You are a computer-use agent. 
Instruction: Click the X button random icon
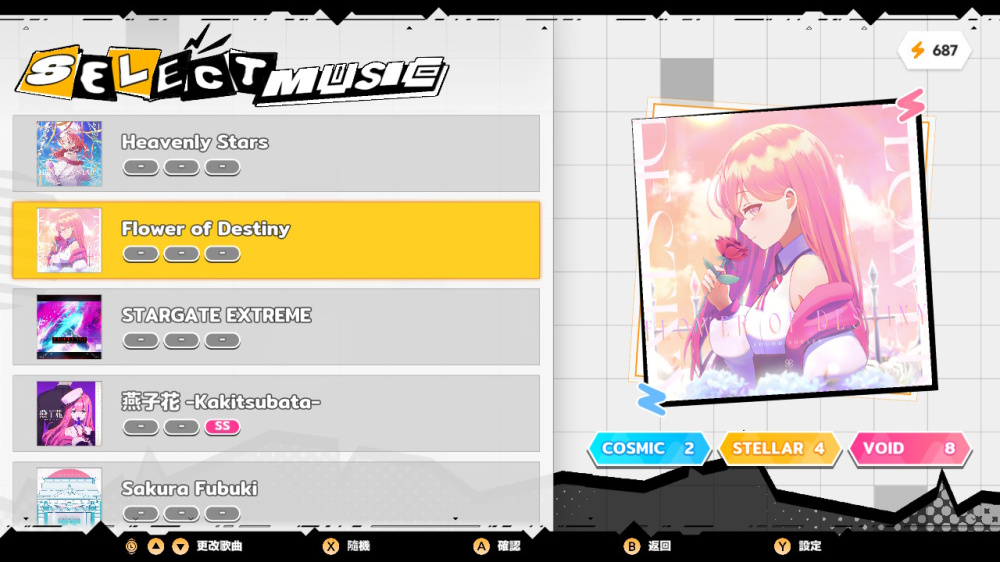330,546
